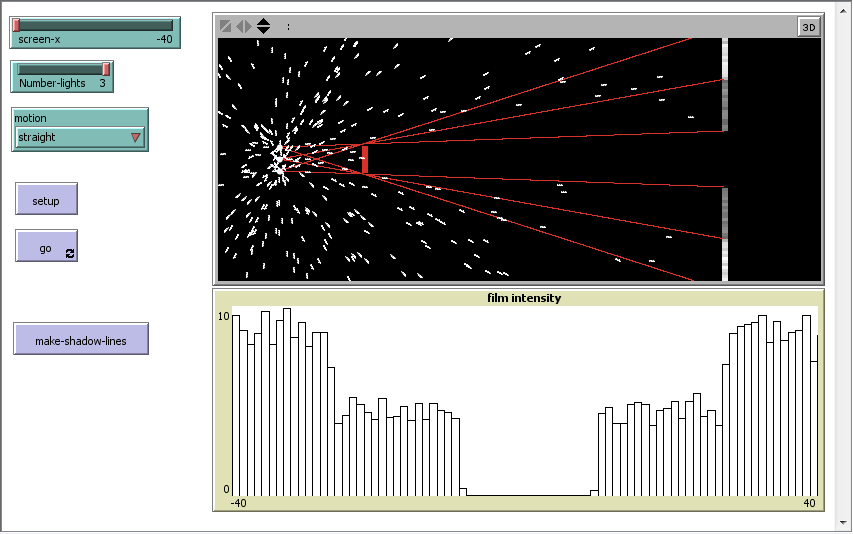Click the plot x-axis minimum label -40
The height and width of the screenshot is (534, 853).
[x=238, y=503]
